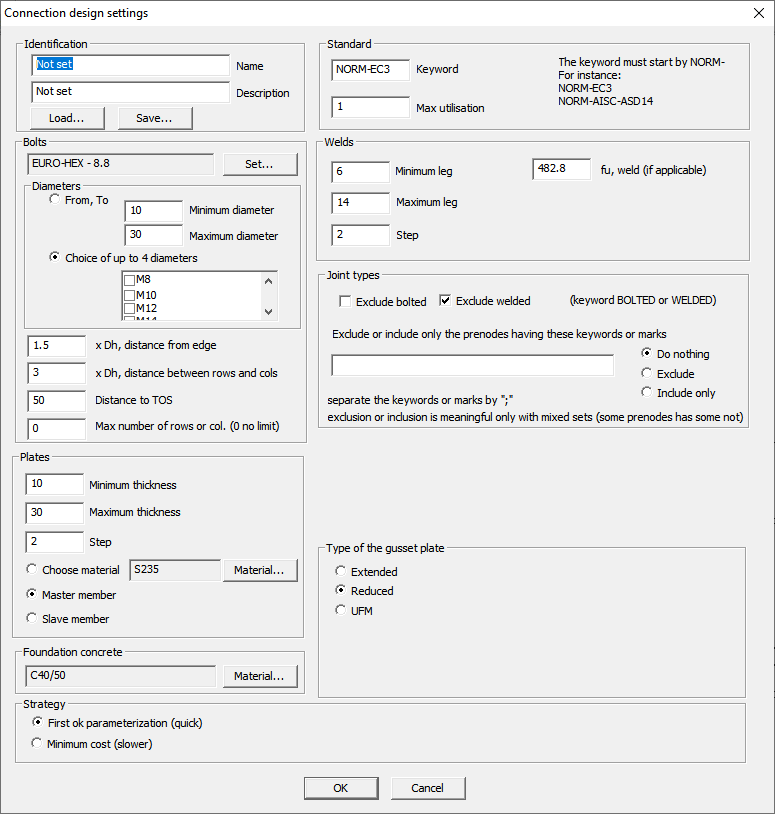Click the Description input field
The height and width of the screenshot is (814, 775).
(x=130, y=92)
